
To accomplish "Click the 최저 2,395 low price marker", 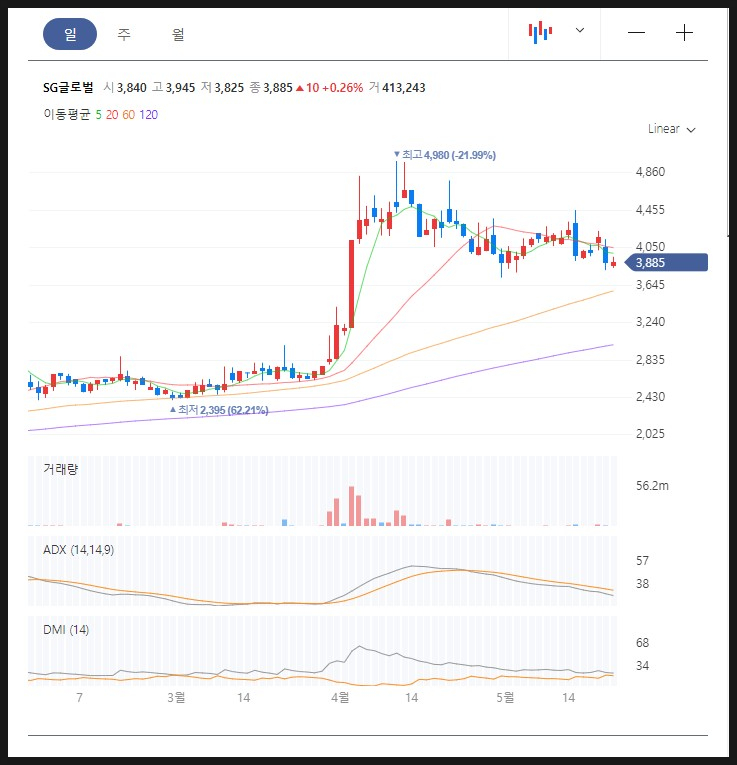I will pyautogui.click(x=222, y=410).
